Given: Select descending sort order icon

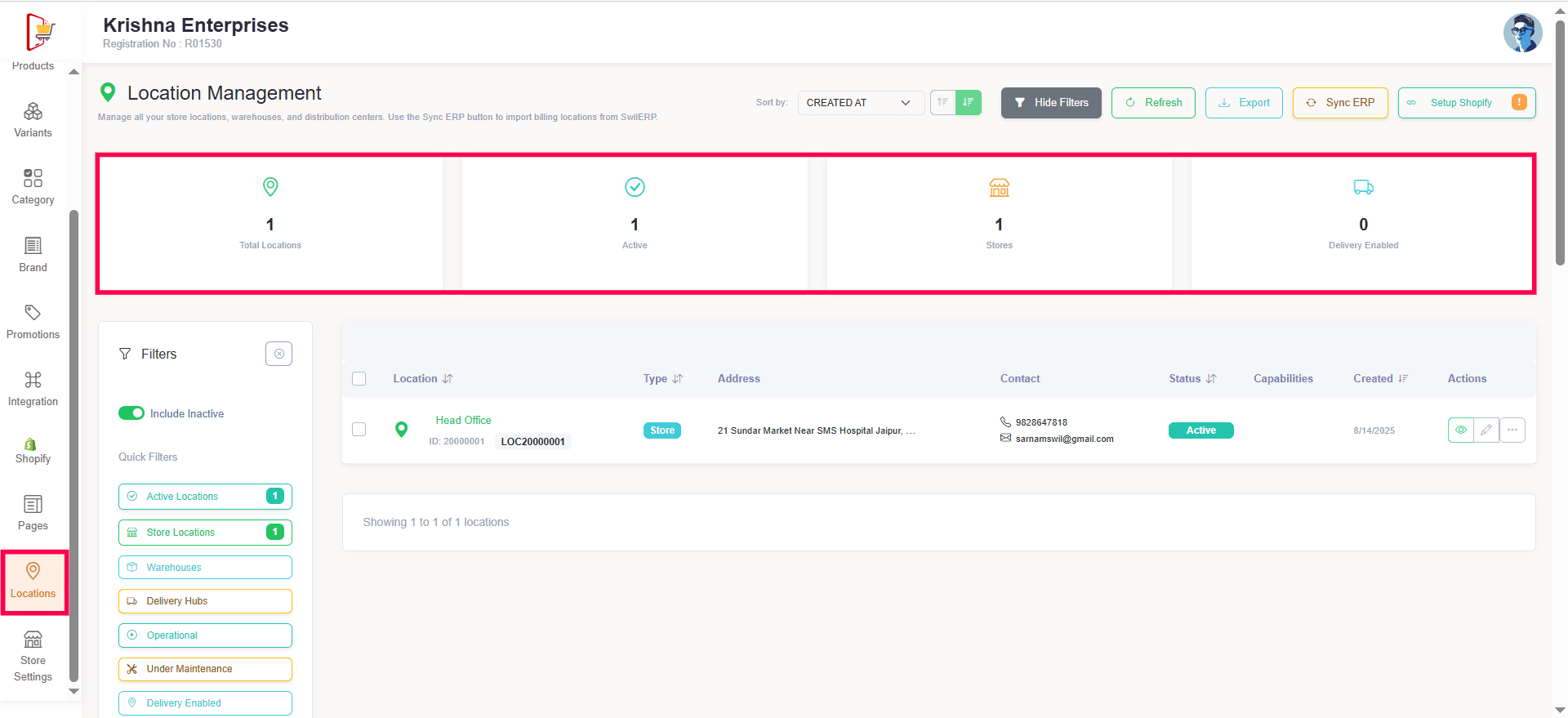Looking at the screenshot, I should [969, 102].
